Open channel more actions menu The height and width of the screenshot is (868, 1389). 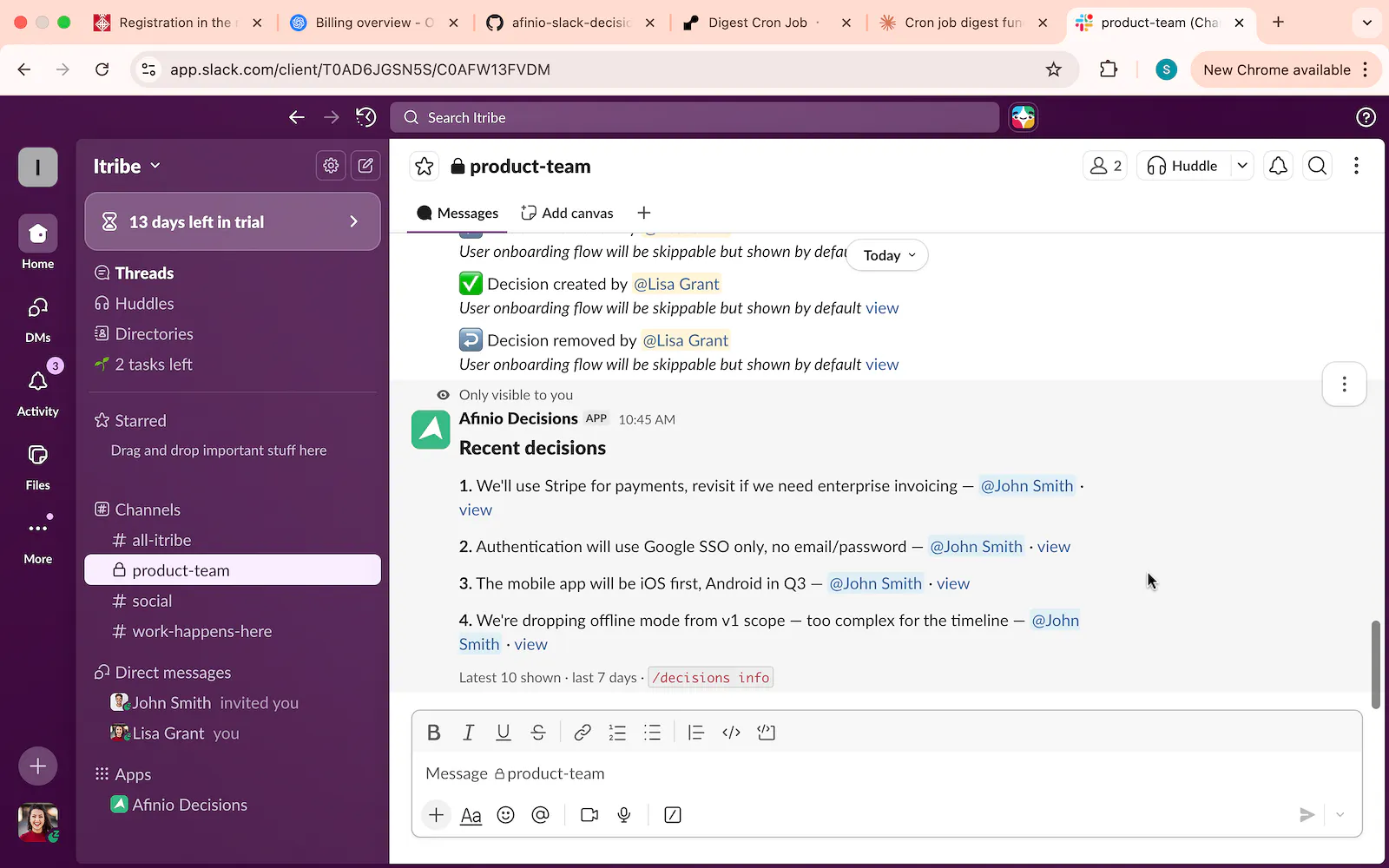pyautogui.click(x=1356, y=166)
